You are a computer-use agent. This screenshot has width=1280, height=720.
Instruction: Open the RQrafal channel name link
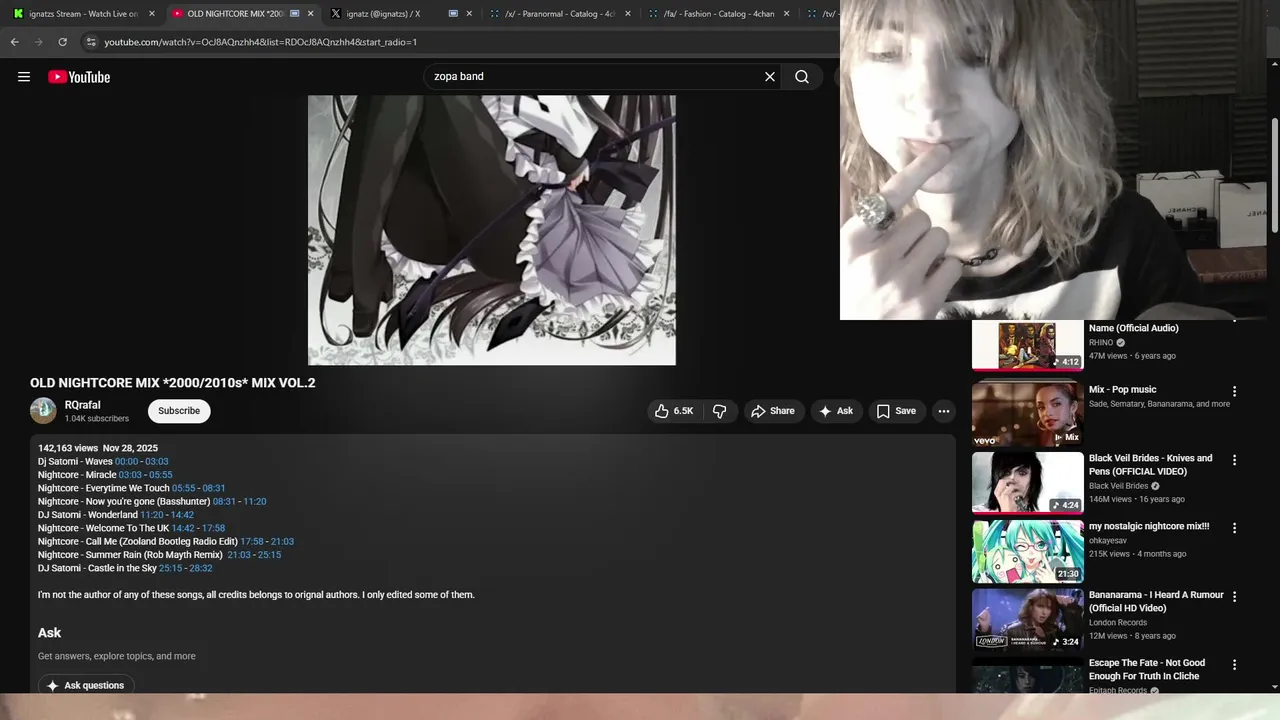83,405
